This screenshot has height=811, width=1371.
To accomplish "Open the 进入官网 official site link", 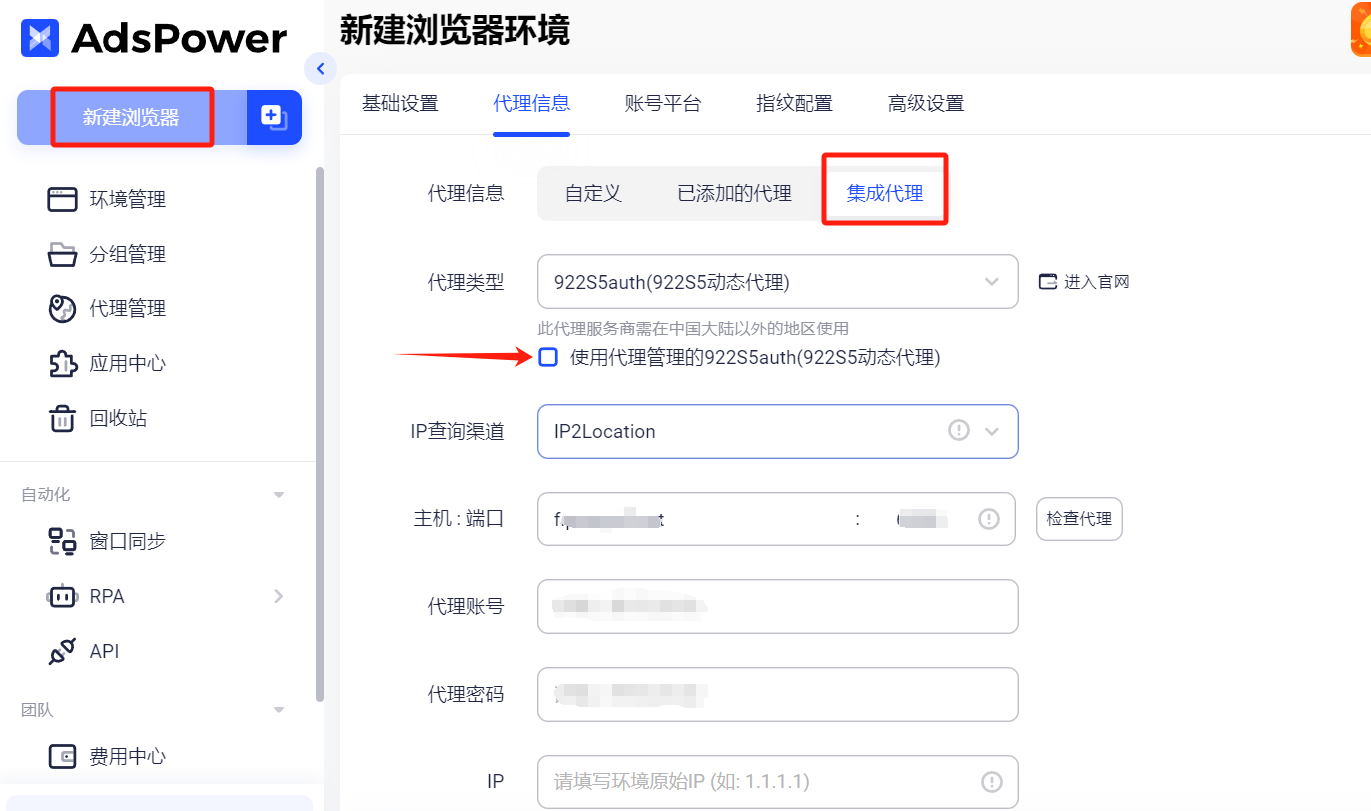I will pyautogui.click(x=1083, y=281).
